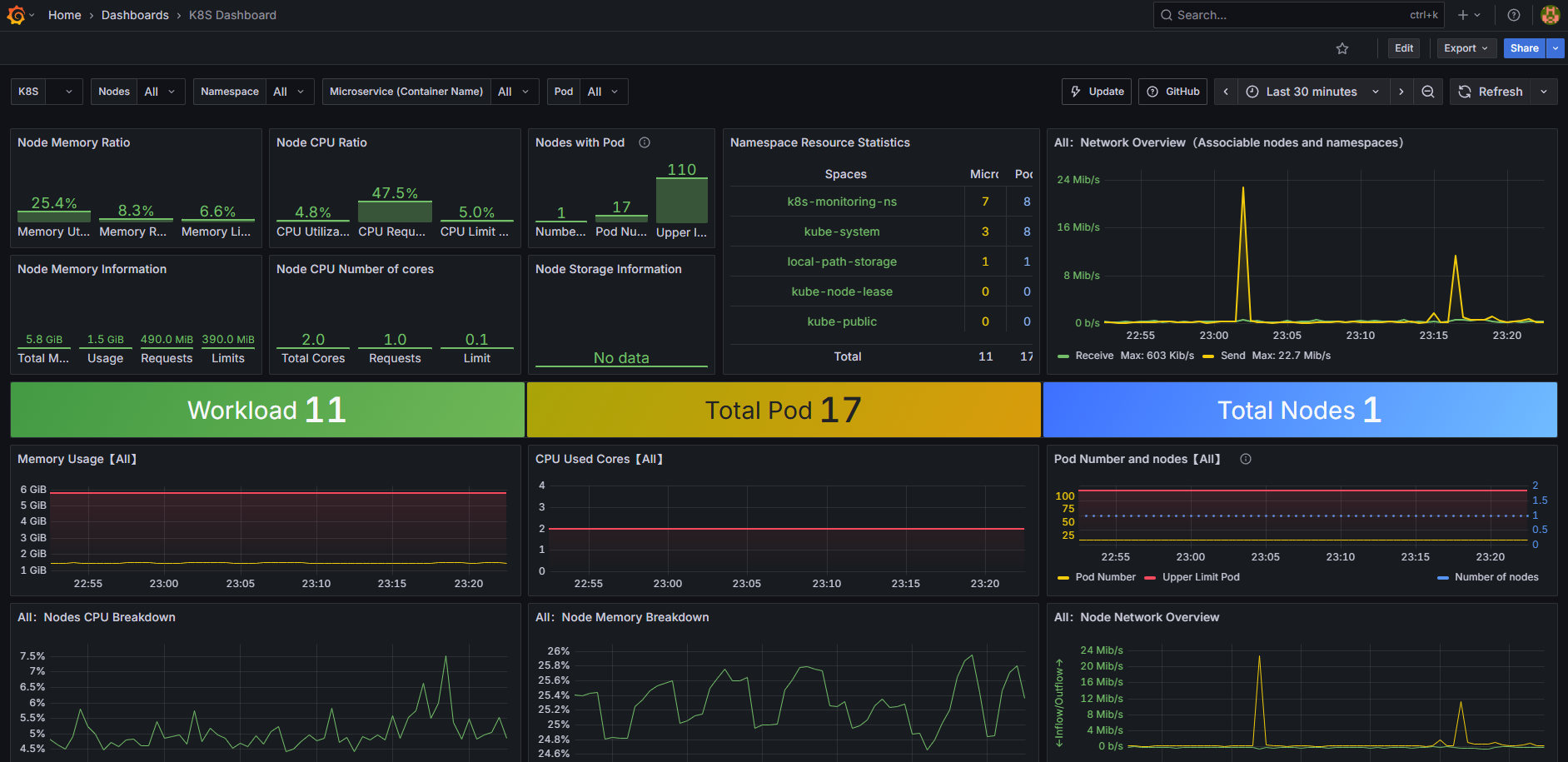
Task: Click the user avatar icon
Action: click(1550, 15)
